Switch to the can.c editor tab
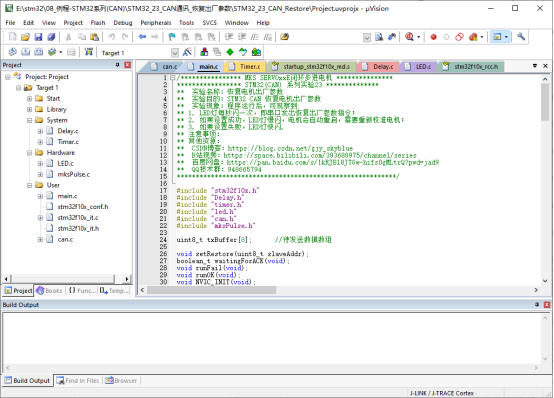Image resolution: width=554 pixels, height=398 pixels. pyautogui.click(x=165, y=66)
